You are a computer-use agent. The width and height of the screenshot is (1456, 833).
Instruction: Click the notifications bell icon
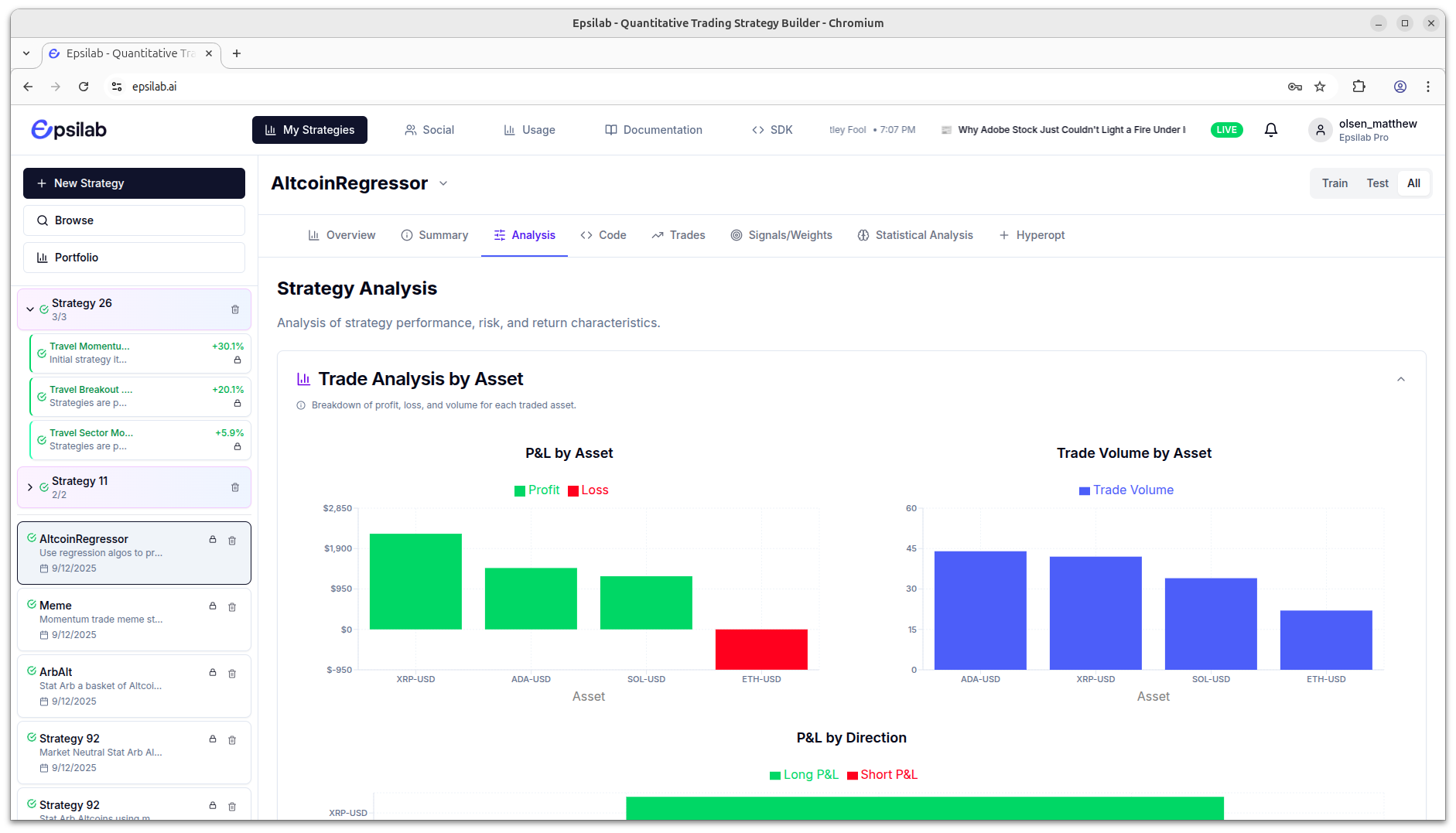click(1270, 130)
